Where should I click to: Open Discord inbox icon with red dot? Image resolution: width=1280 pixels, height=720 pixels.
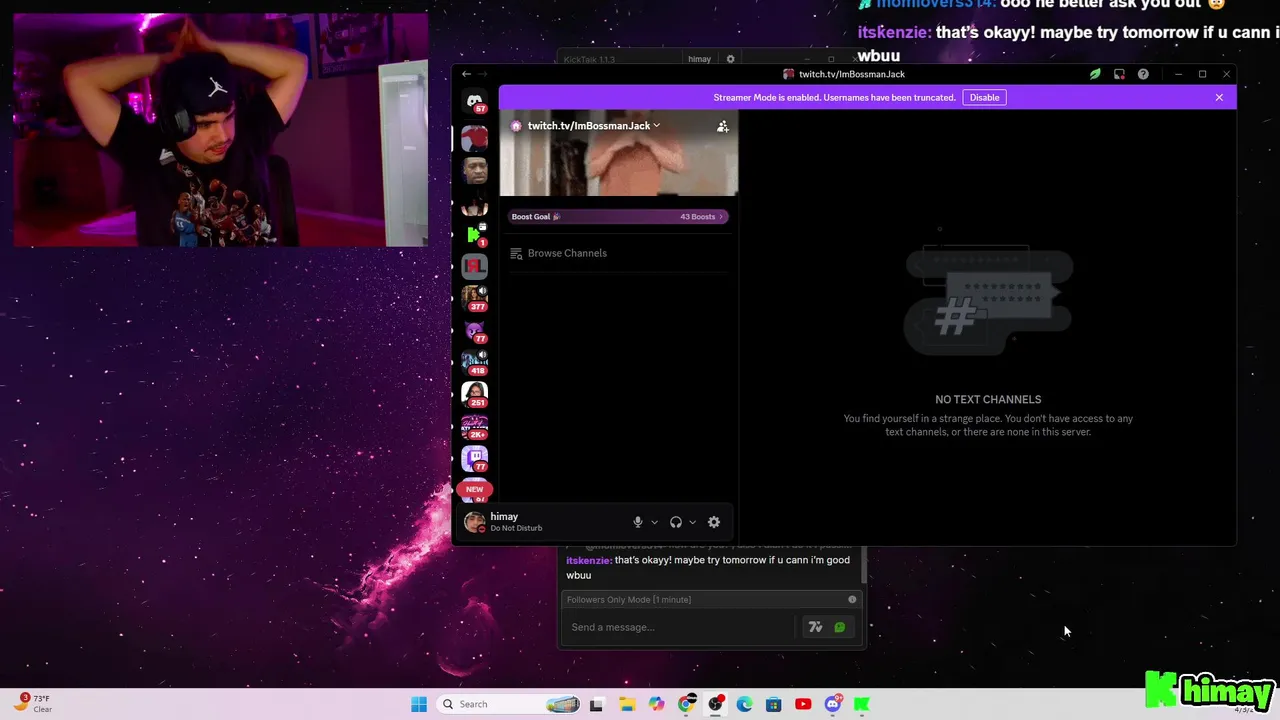[x=1119, y=74]
